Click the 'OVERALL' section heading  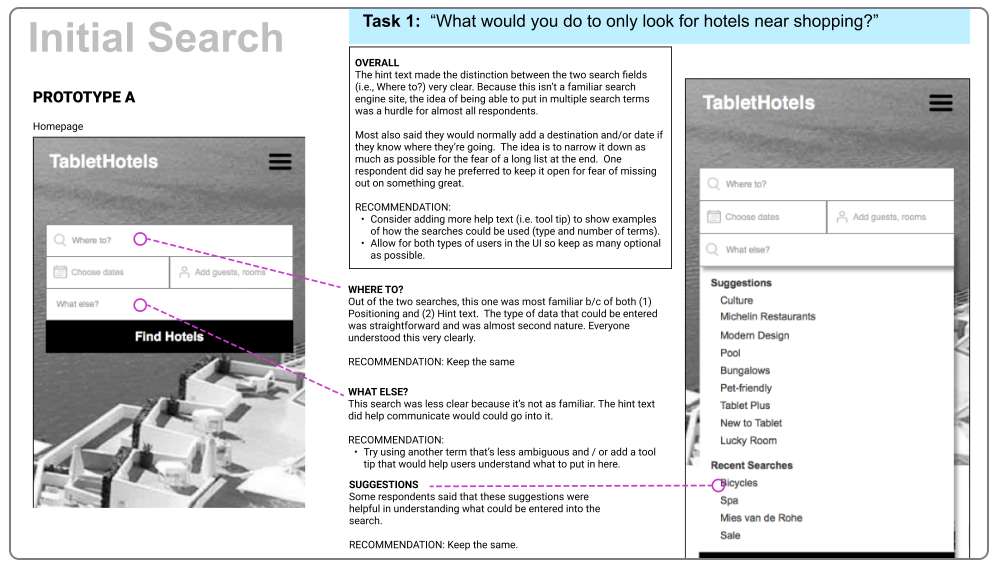click(377, 62)
